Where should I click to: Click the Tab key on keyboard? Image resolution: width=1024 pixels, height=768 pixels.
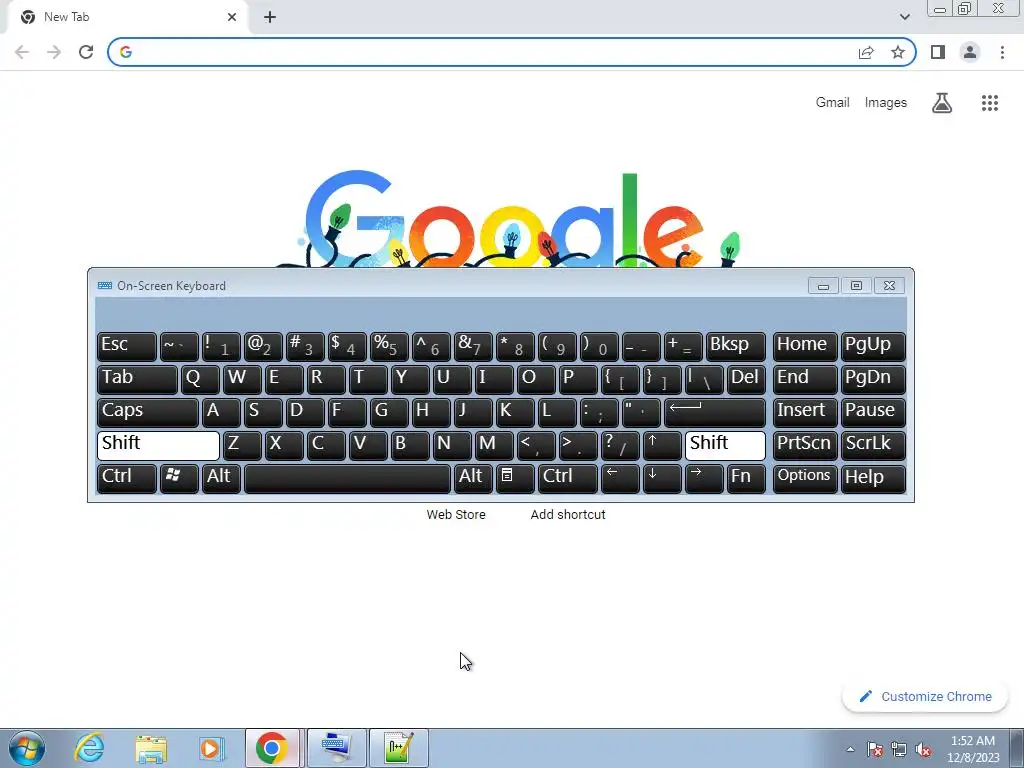(x=137, y=380)
